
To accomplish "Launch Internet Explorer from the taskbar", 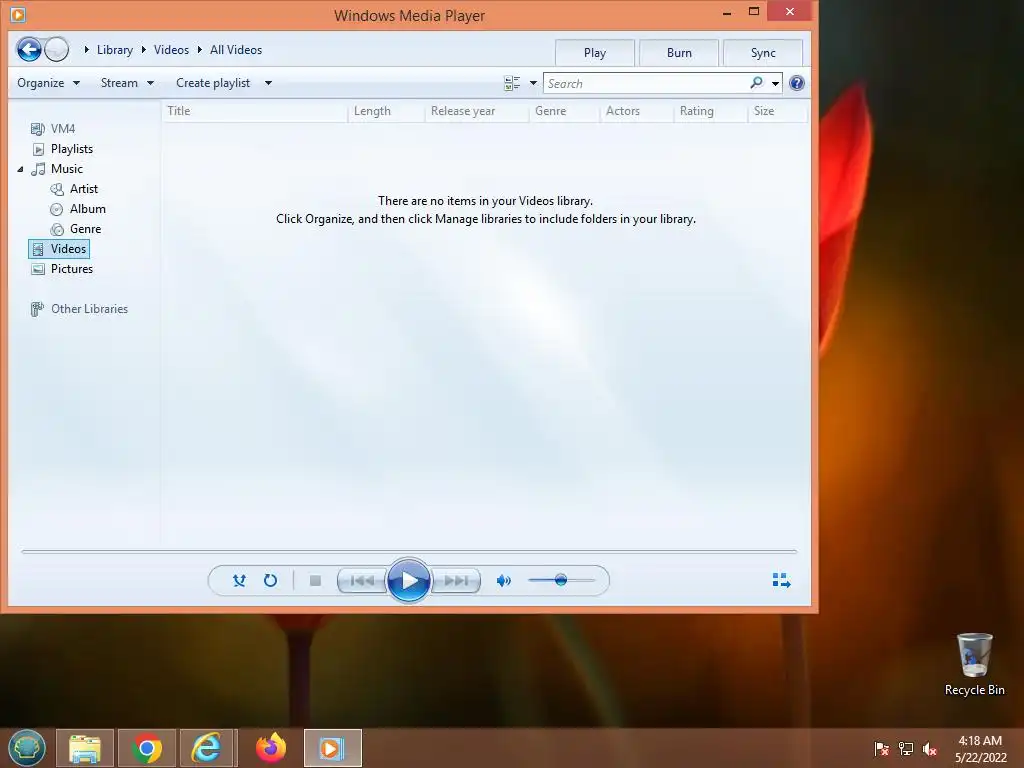I will tap(207, 748).
